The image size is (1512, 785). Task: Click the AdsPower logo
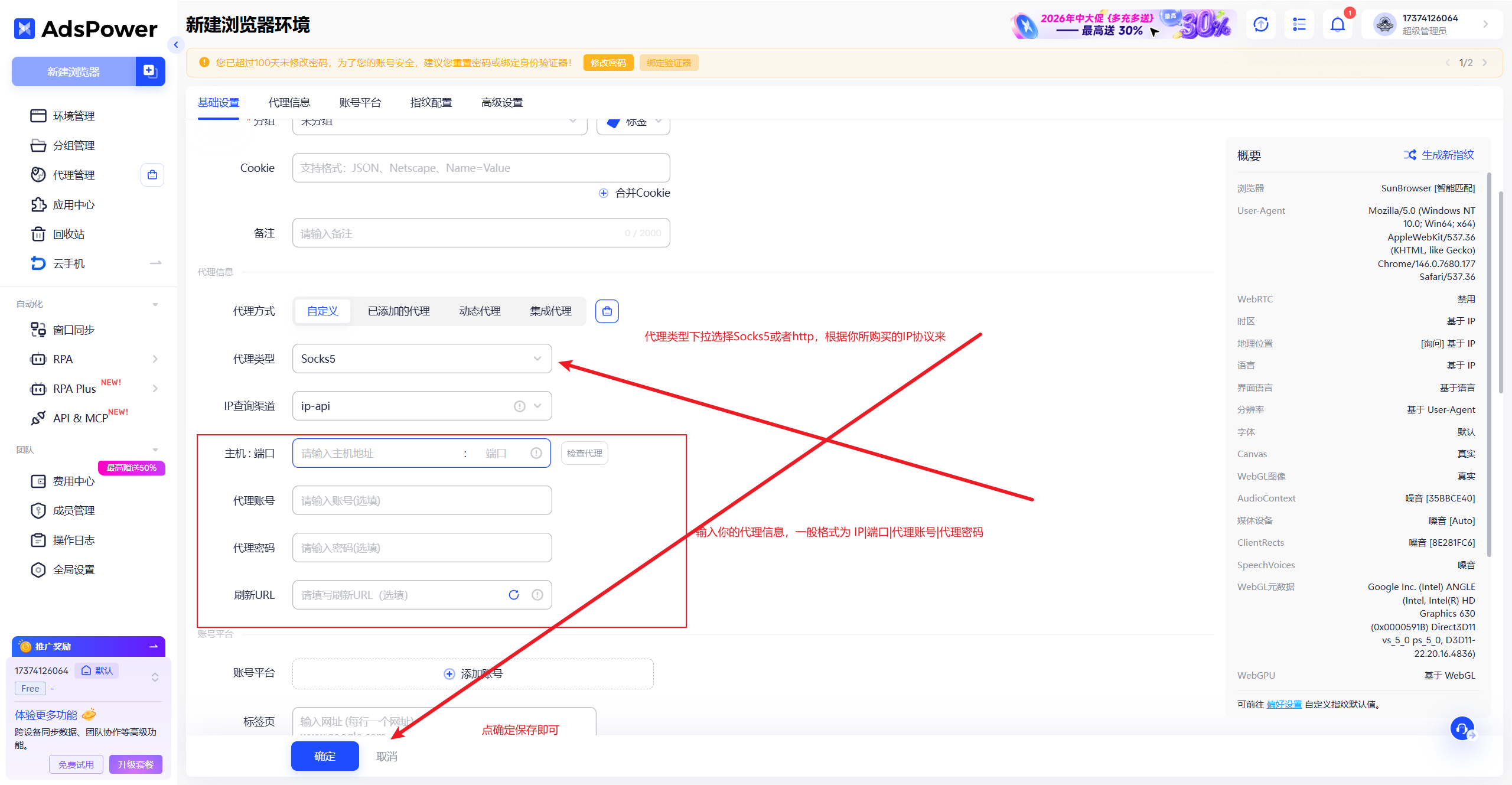tap(86, 28)
